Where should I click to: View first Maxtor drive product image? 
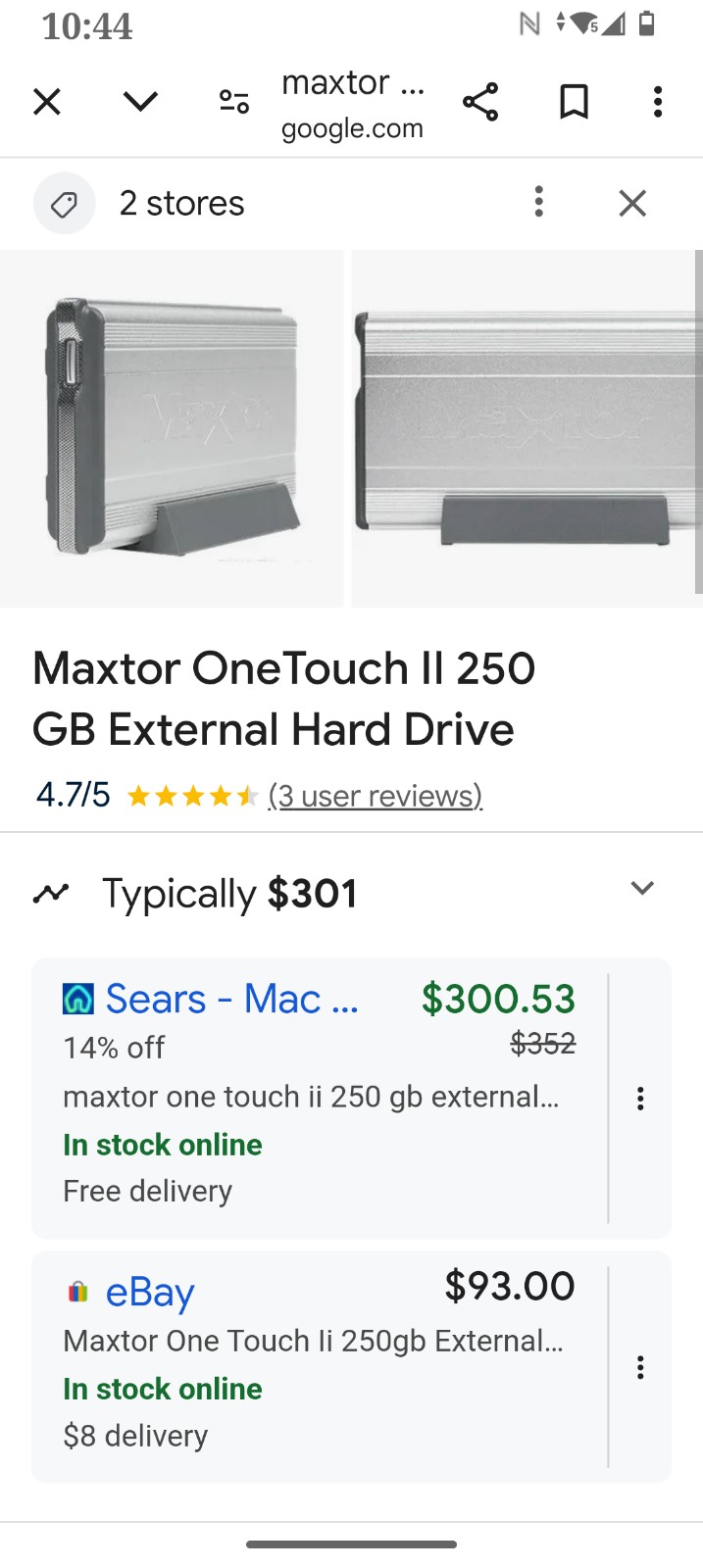coord(172,428)
